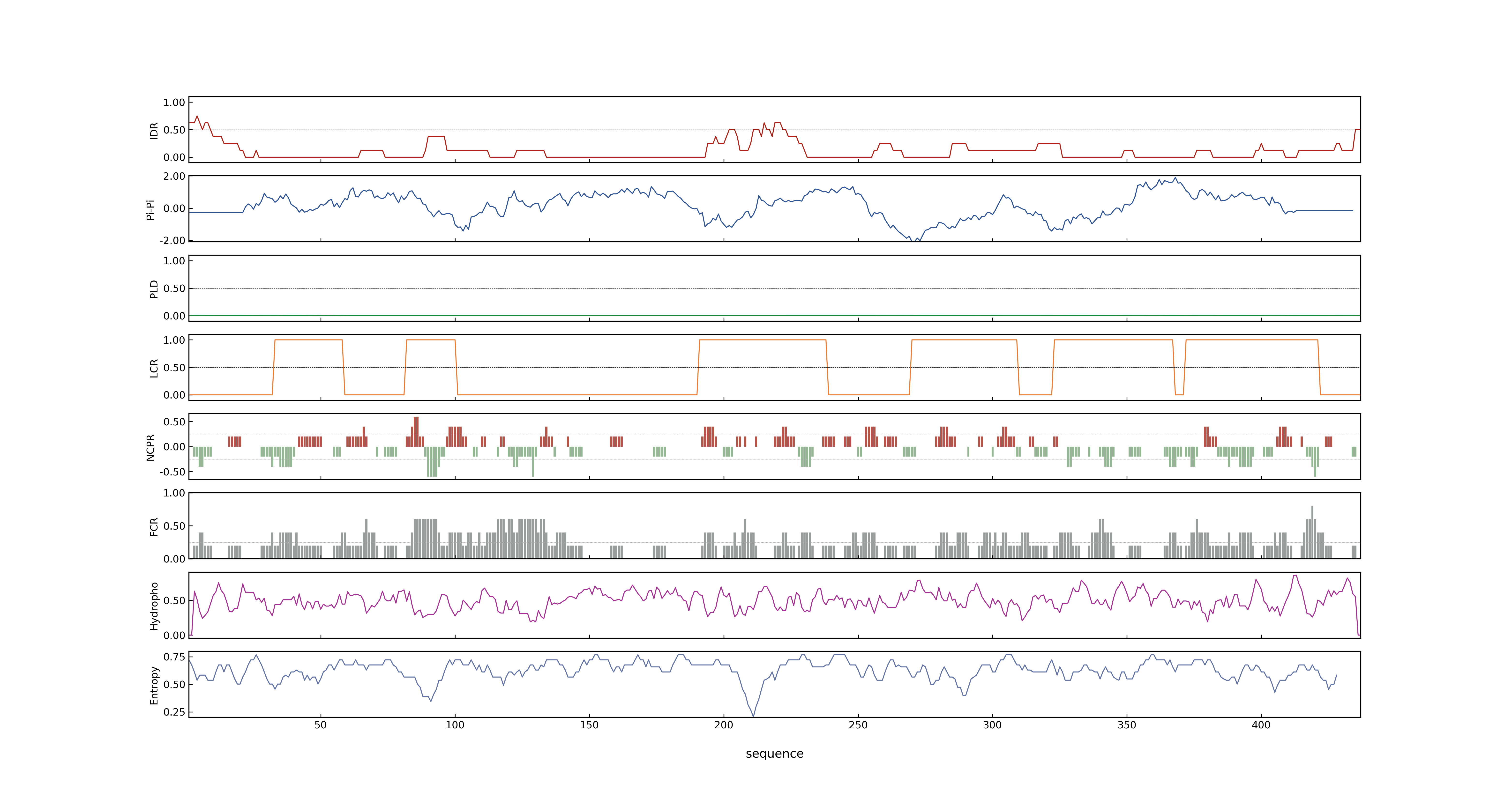Click x-axis tick label 300
Screen dimensions: 1512x806
[x=993, y=725]
